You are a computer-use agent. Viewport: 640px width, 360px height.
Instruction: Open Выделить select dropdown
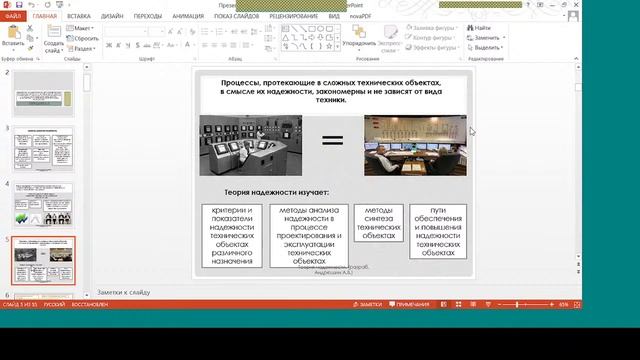point(485,47)
